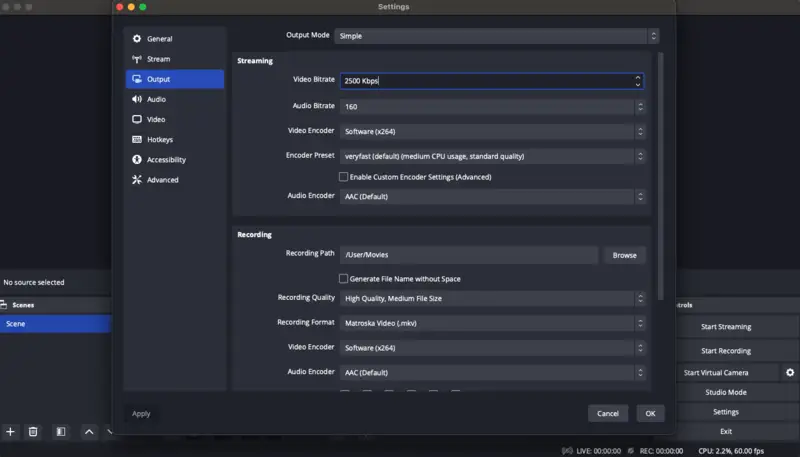Open virtual camera gear settings
The width and height of the screenshot is (800, 457).
790,373
